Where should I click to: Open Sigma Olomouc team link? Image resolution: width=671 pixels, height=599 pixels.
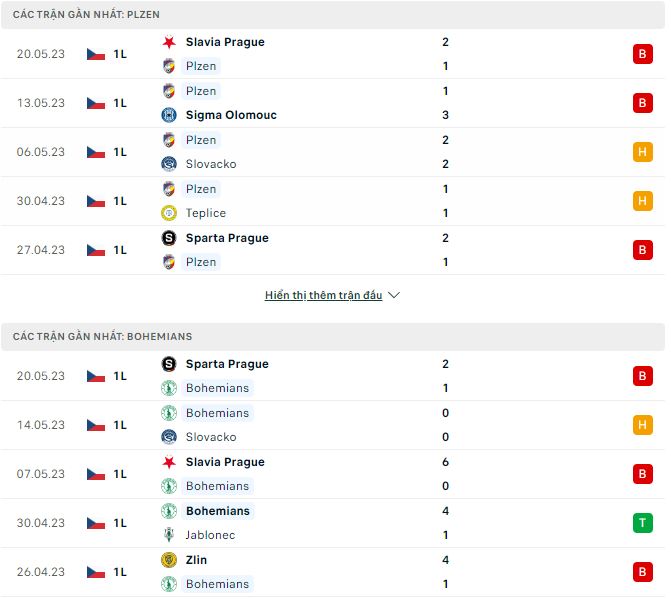pyautogui.click(x=231, y=115)
